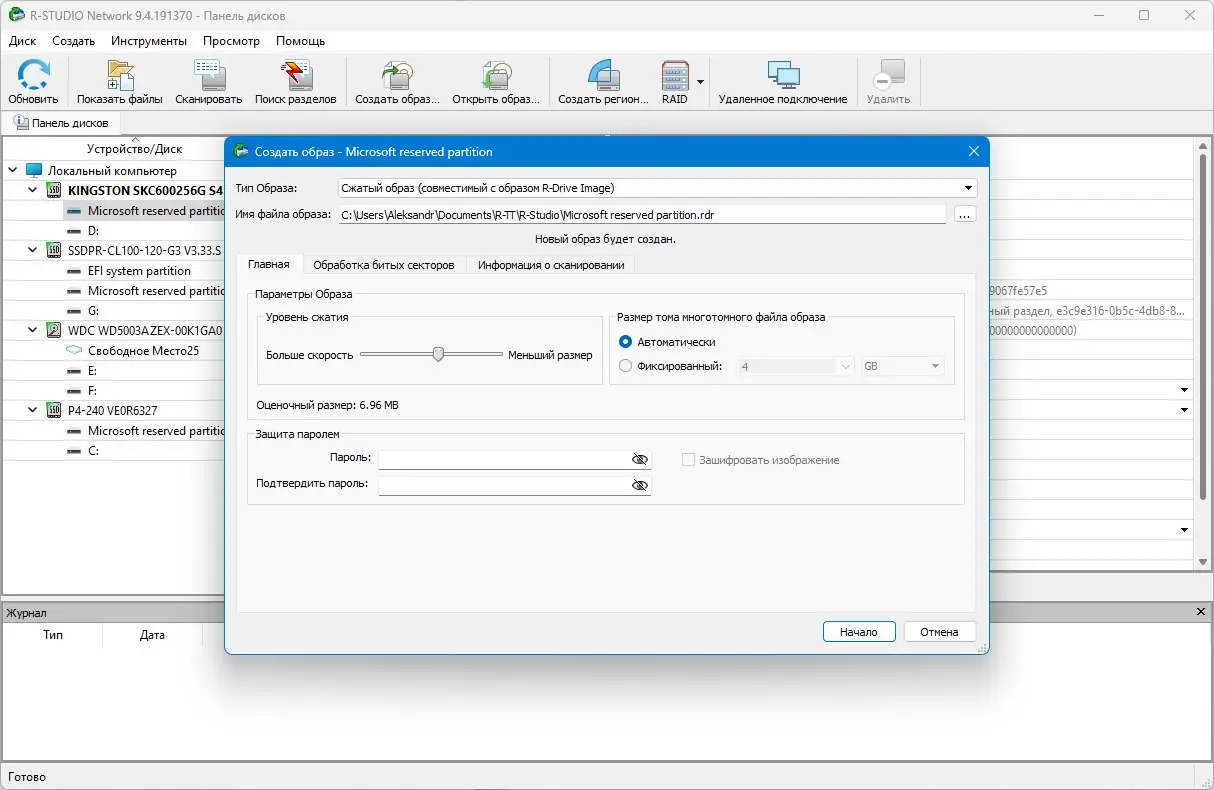Click the browse button for image file

tap(964, 214)
